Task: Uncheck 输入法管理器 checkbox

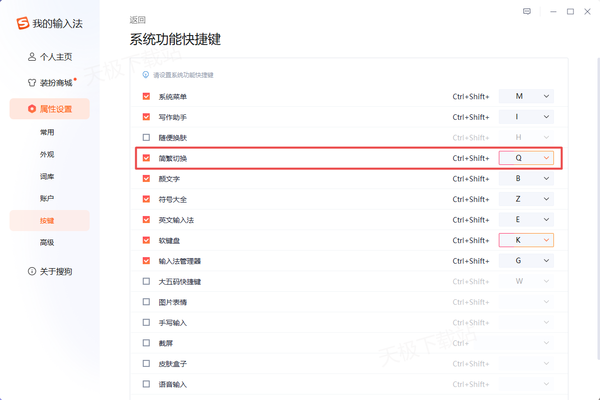Action: [x=146, y=261]
